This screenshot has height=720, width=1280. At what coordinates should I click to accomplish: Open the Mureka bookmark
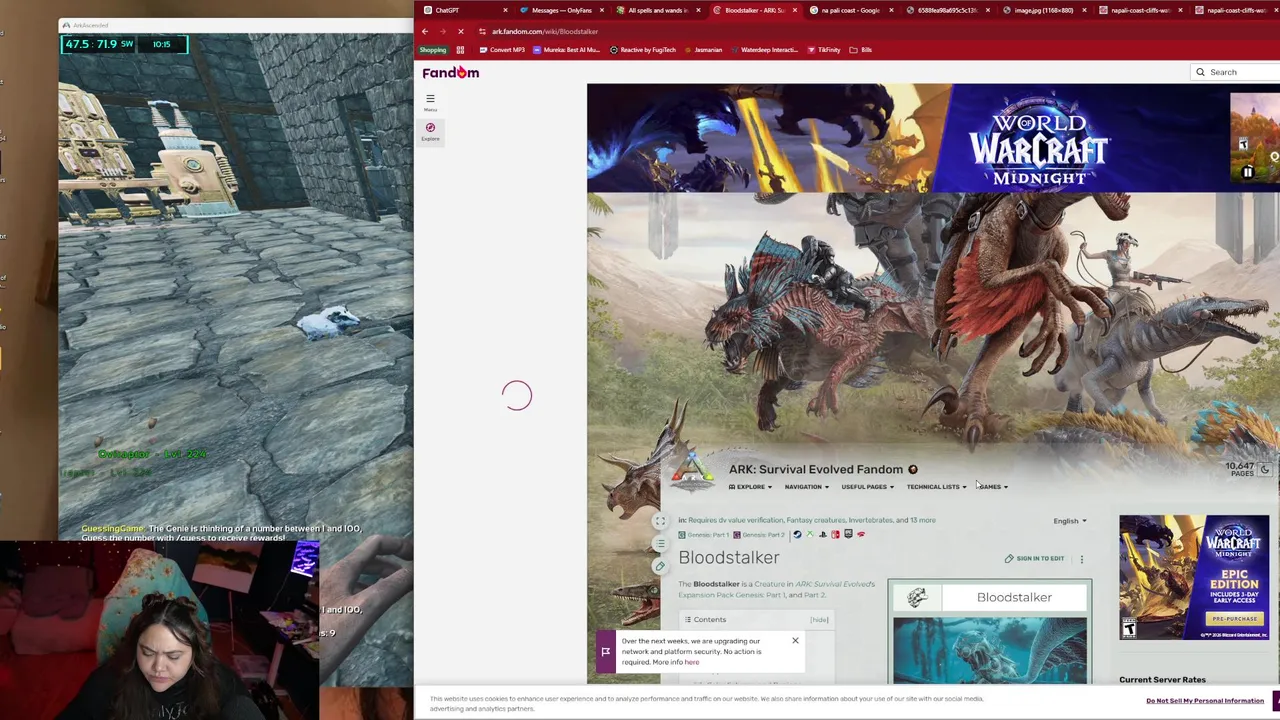[566, 50]
